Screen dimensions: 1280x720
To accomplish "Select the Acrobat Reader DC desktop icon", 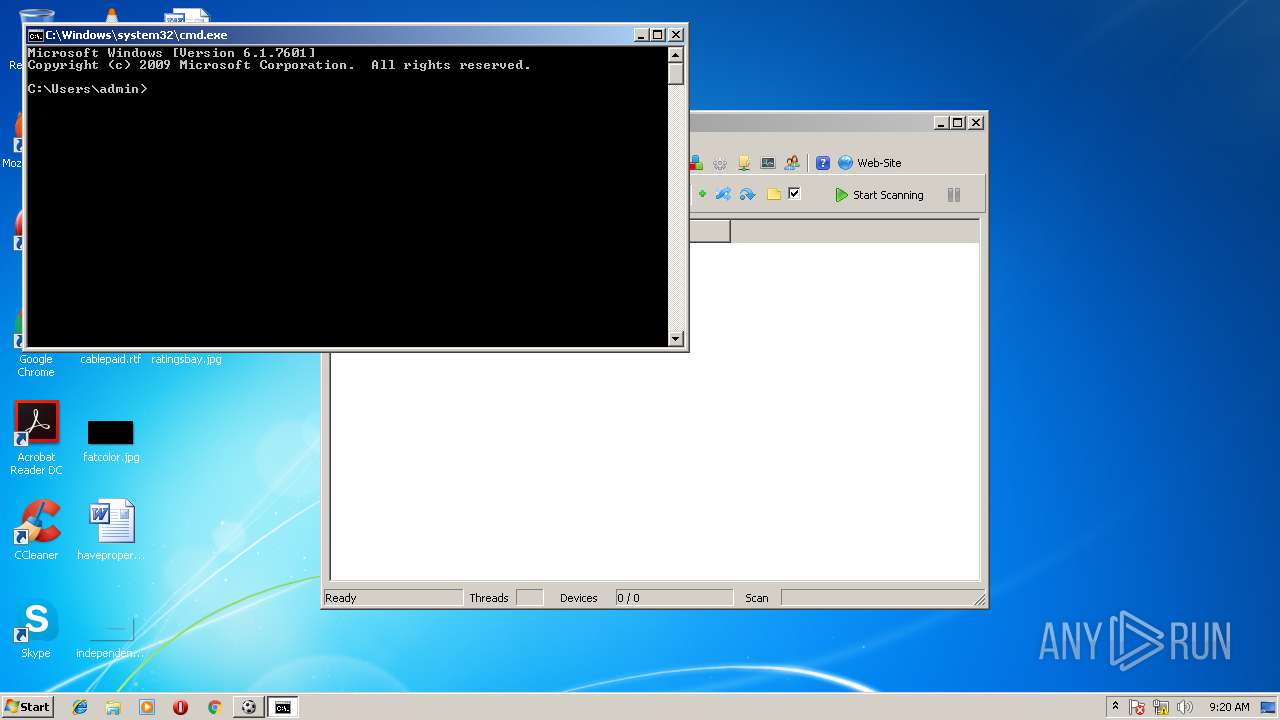I will point(36,438).
